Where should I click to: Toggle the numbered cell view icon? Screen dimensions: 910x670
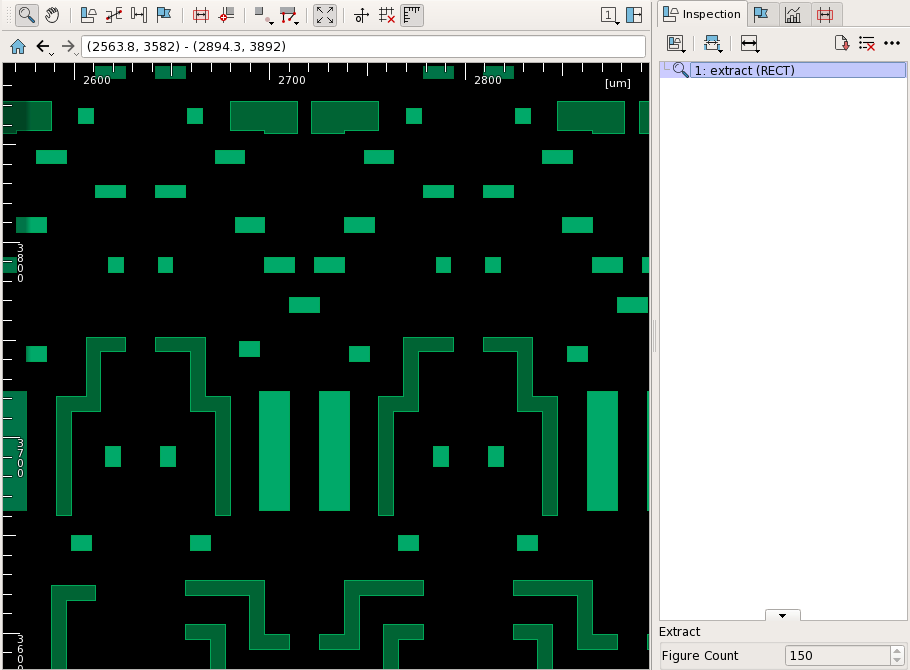tap(608, 15)
